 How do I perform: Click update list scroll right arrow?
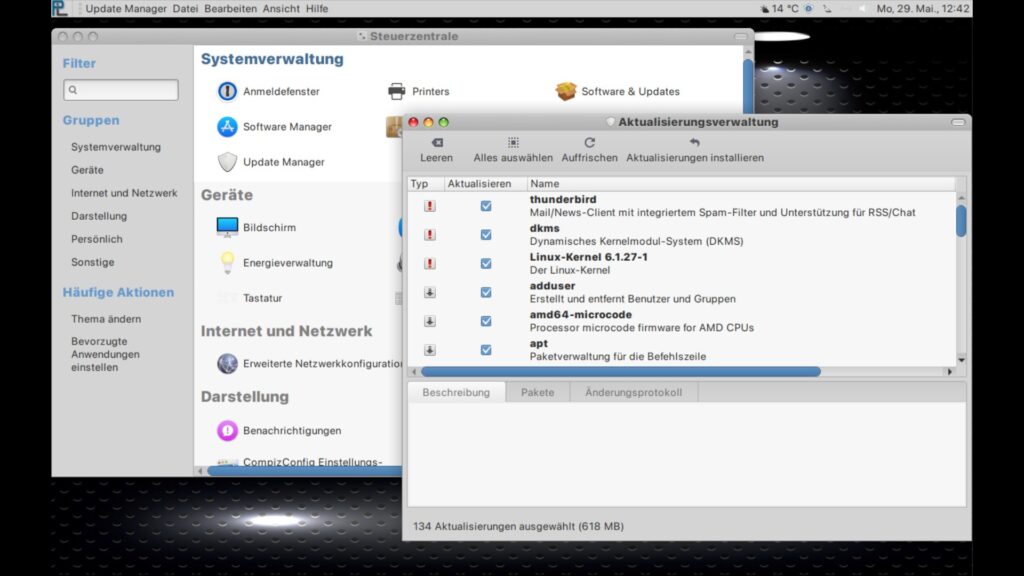click(950, 372)
